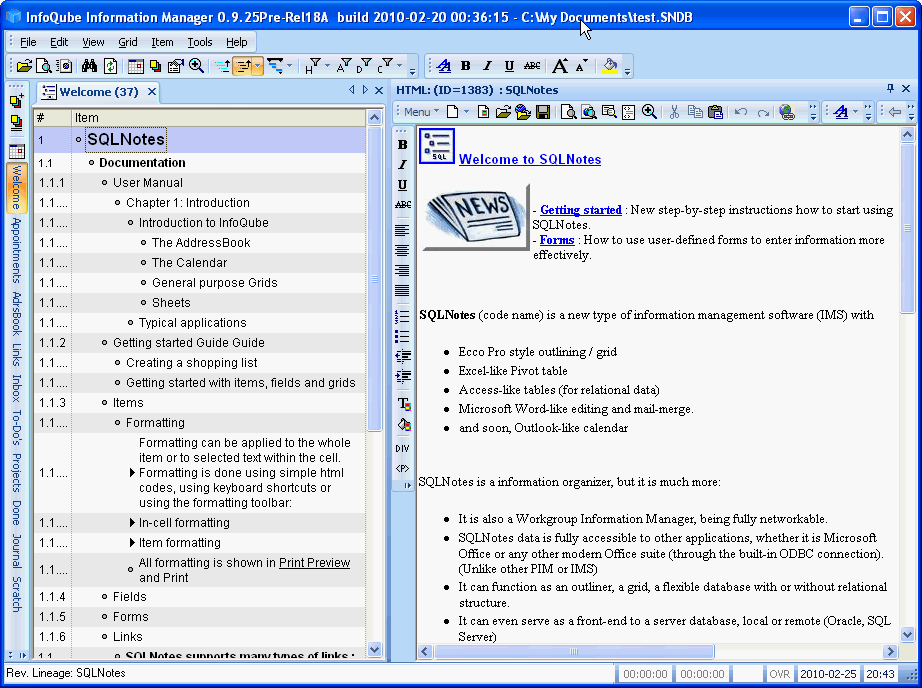Image resolution: width=922 pixels, height=688 pixels.
Task: Click the numbered list icon in vertical toolbar
Action: pos(402,316)
